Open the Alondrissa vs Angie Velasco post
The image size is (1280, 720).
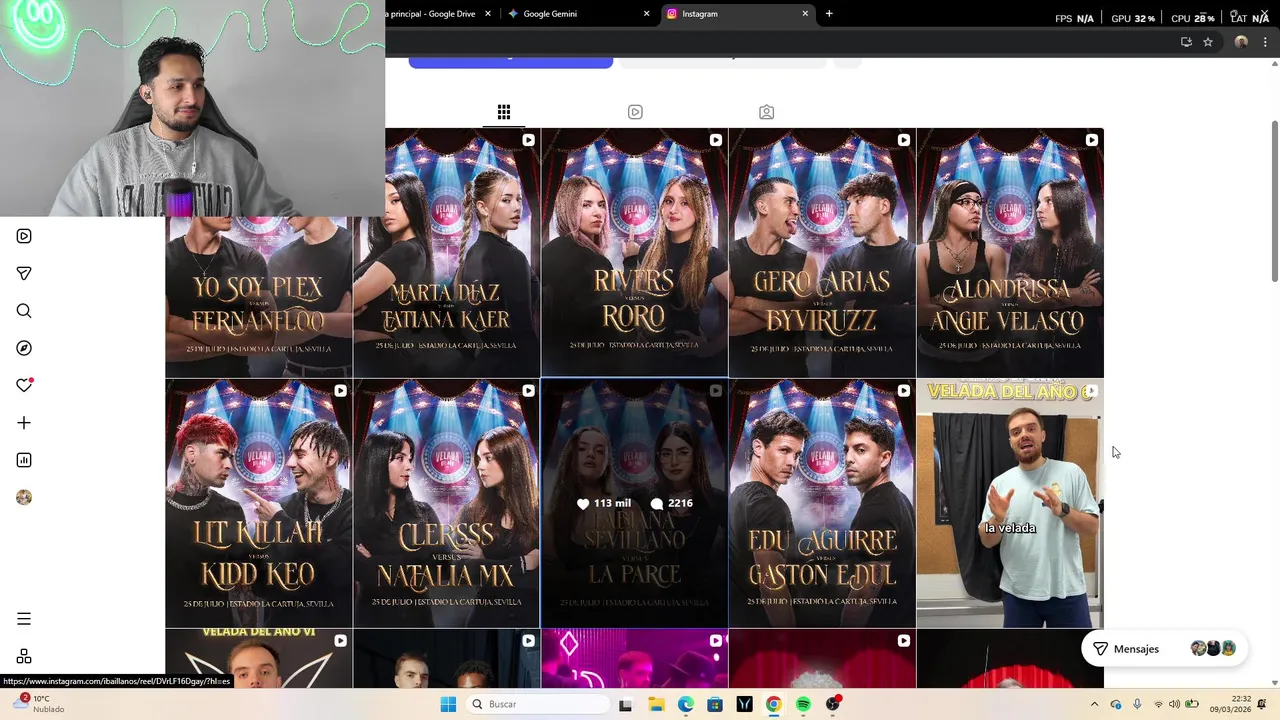click(1010, 253)
